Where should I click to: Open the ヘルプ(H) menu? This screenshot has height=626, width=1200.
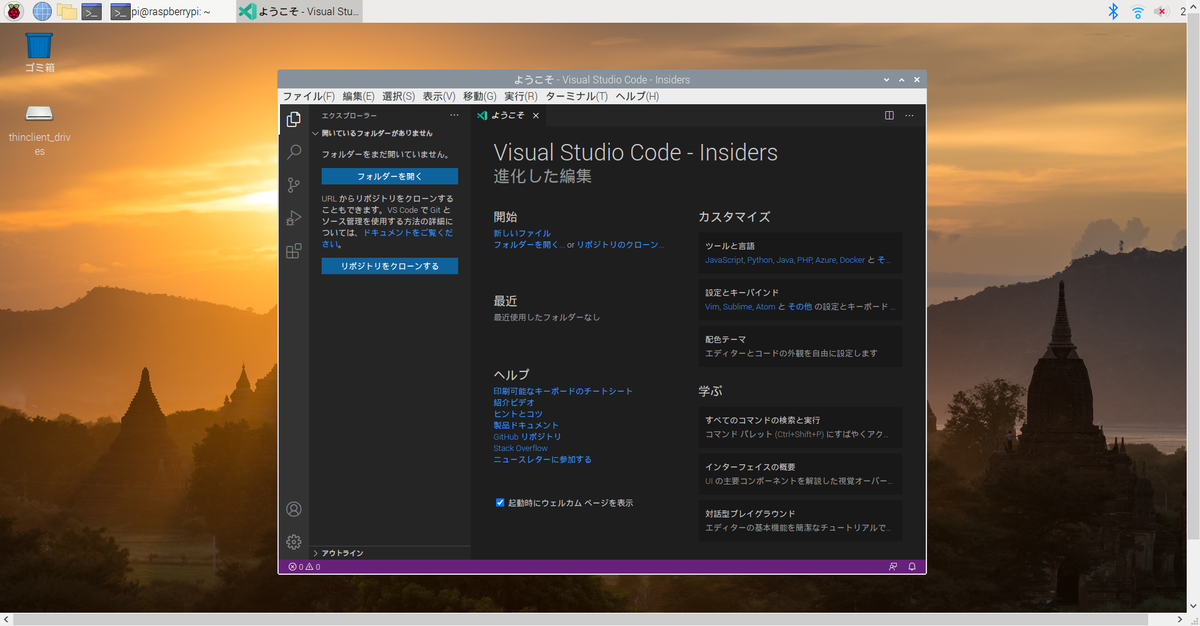click(x=637, y=96)
